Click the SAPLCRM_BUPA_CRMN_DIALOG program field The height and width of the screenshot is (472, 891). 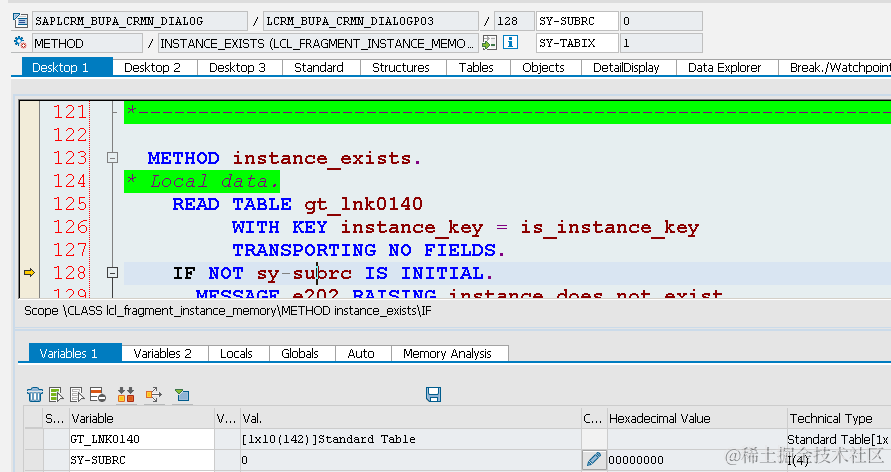140,21
